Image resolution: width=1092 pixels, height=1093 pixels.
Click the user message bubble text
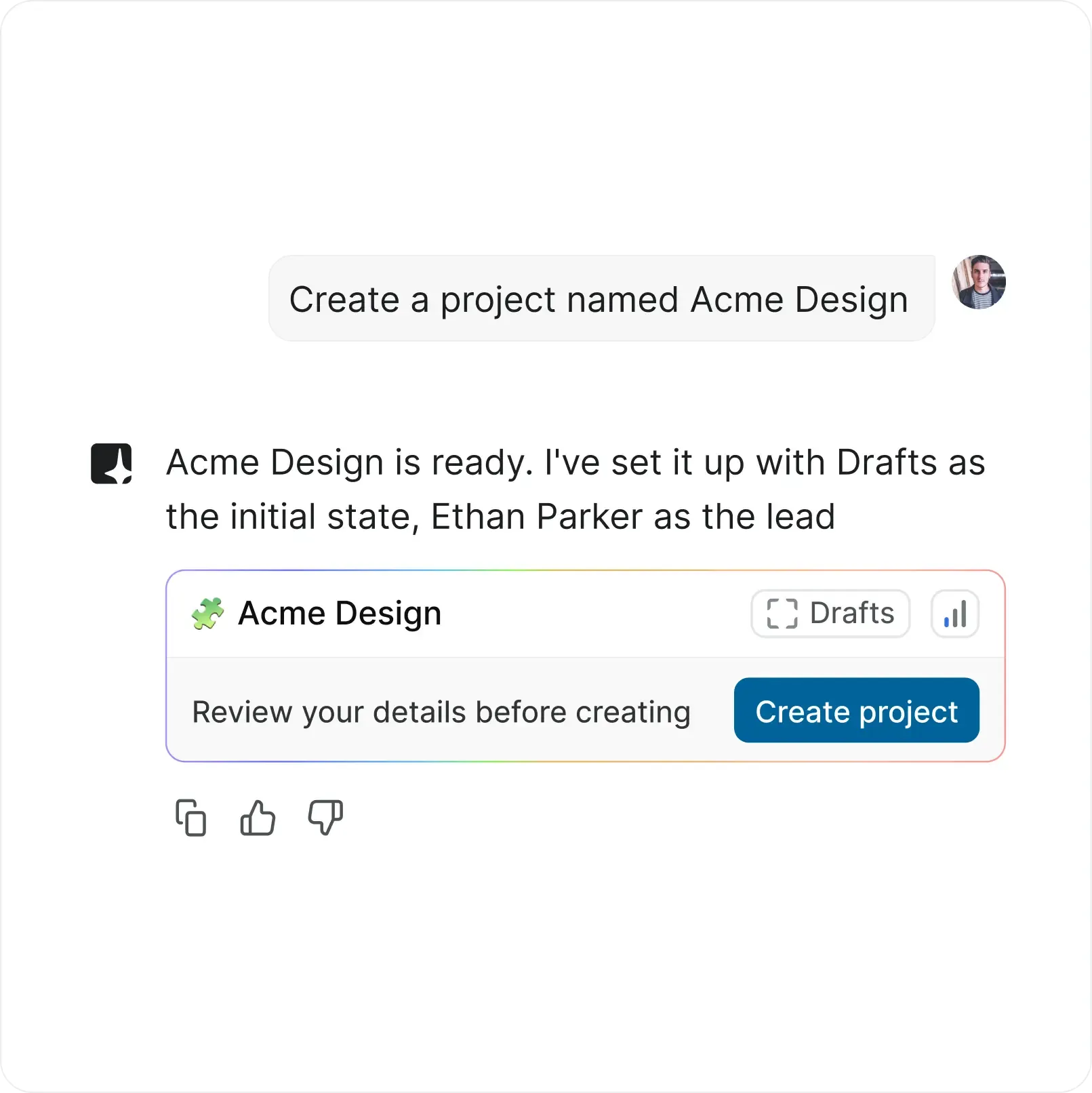click(x=599, y=300)
